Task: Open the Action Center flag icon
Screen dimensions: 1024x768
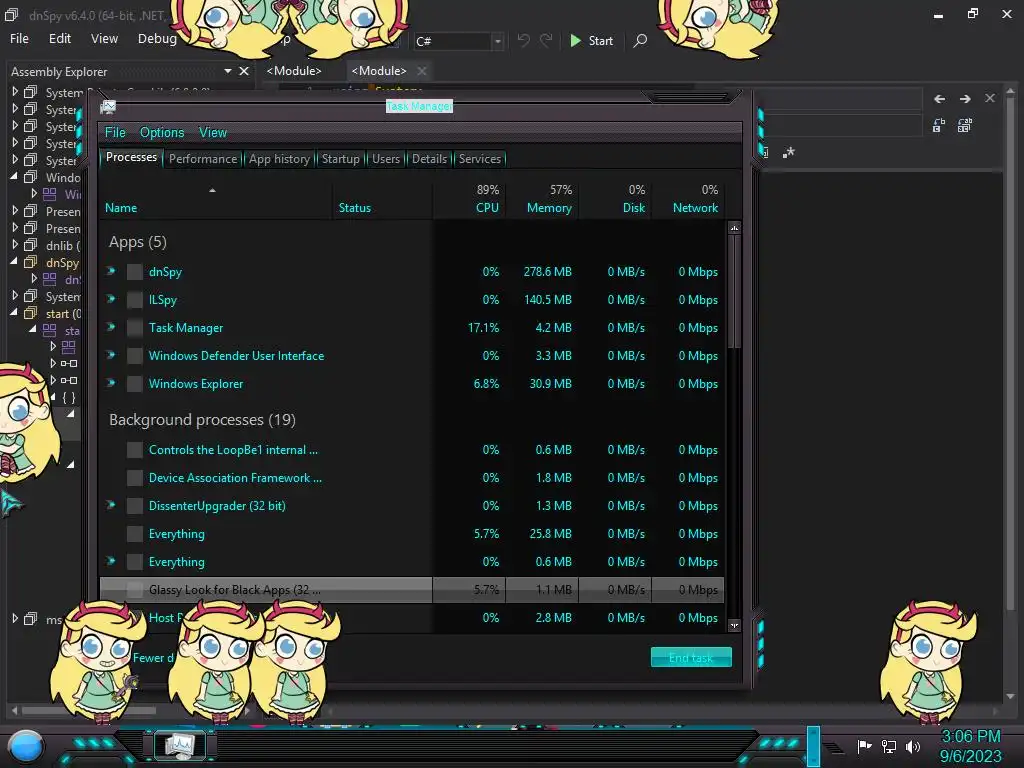Action: 864,746
